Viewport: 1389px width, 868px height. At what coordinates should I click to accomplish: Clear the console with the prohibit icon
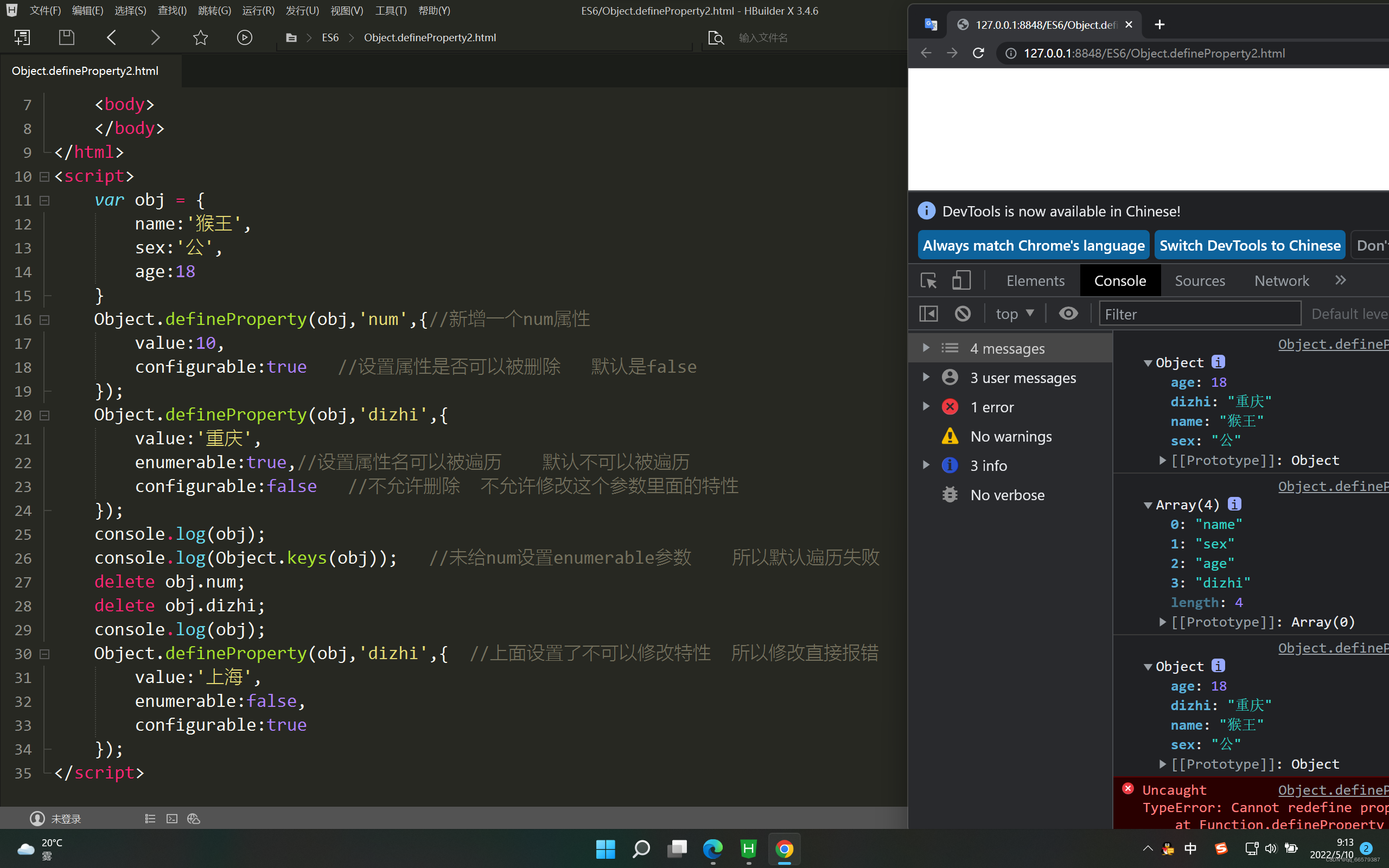[x=962, y=313]
